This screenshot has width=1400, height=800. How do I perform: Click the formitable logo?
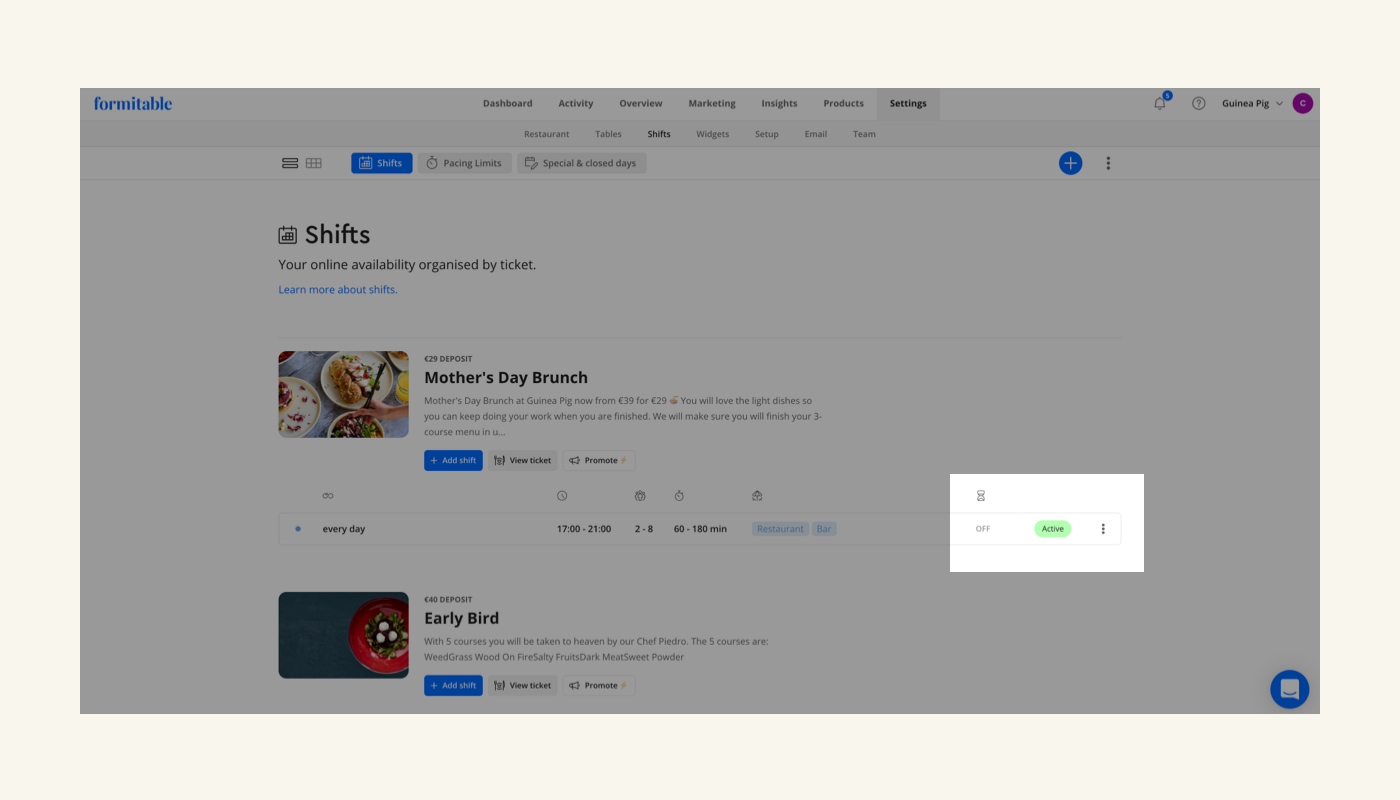click(x=133, y=103)
